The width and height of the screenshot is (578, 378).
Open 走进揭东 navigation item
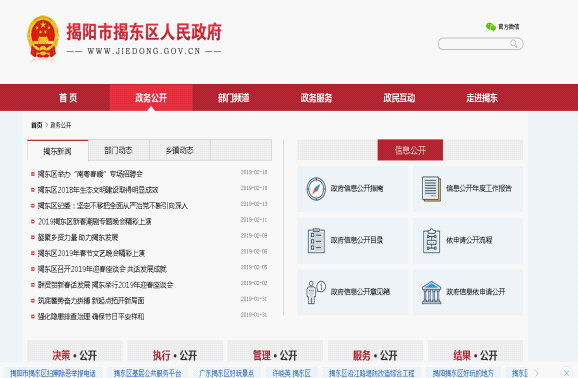pyautogui.click(x=482, y=98)
